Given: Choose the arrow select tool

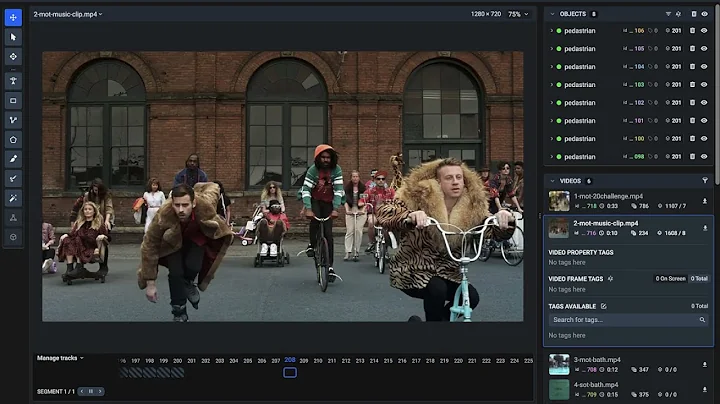Looking at the screenshot, I should point(13,37).
